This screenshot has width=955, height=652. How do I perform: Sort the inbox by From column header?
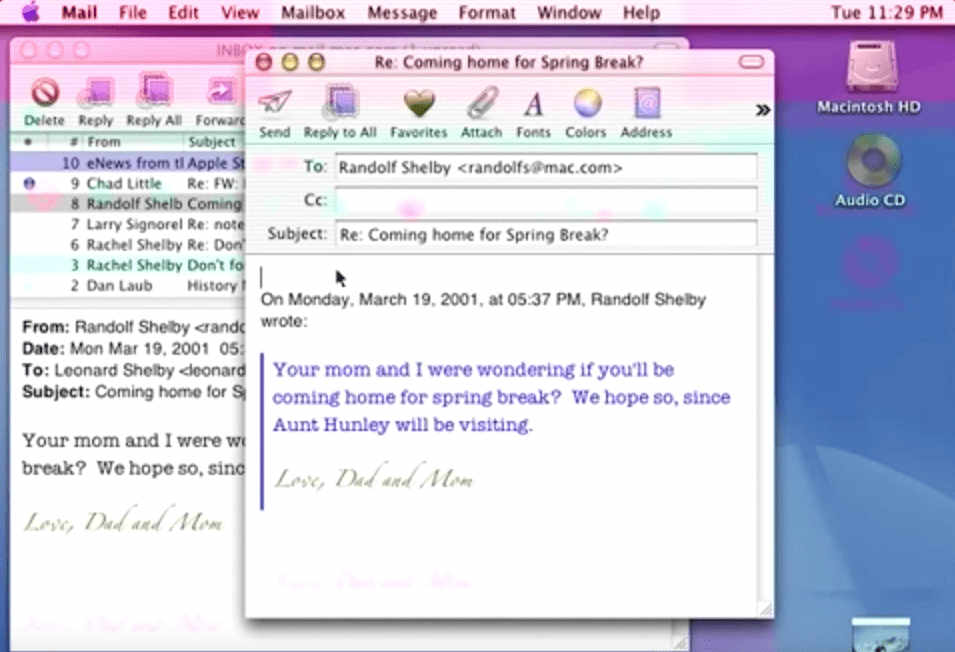[x=133, y=142]
